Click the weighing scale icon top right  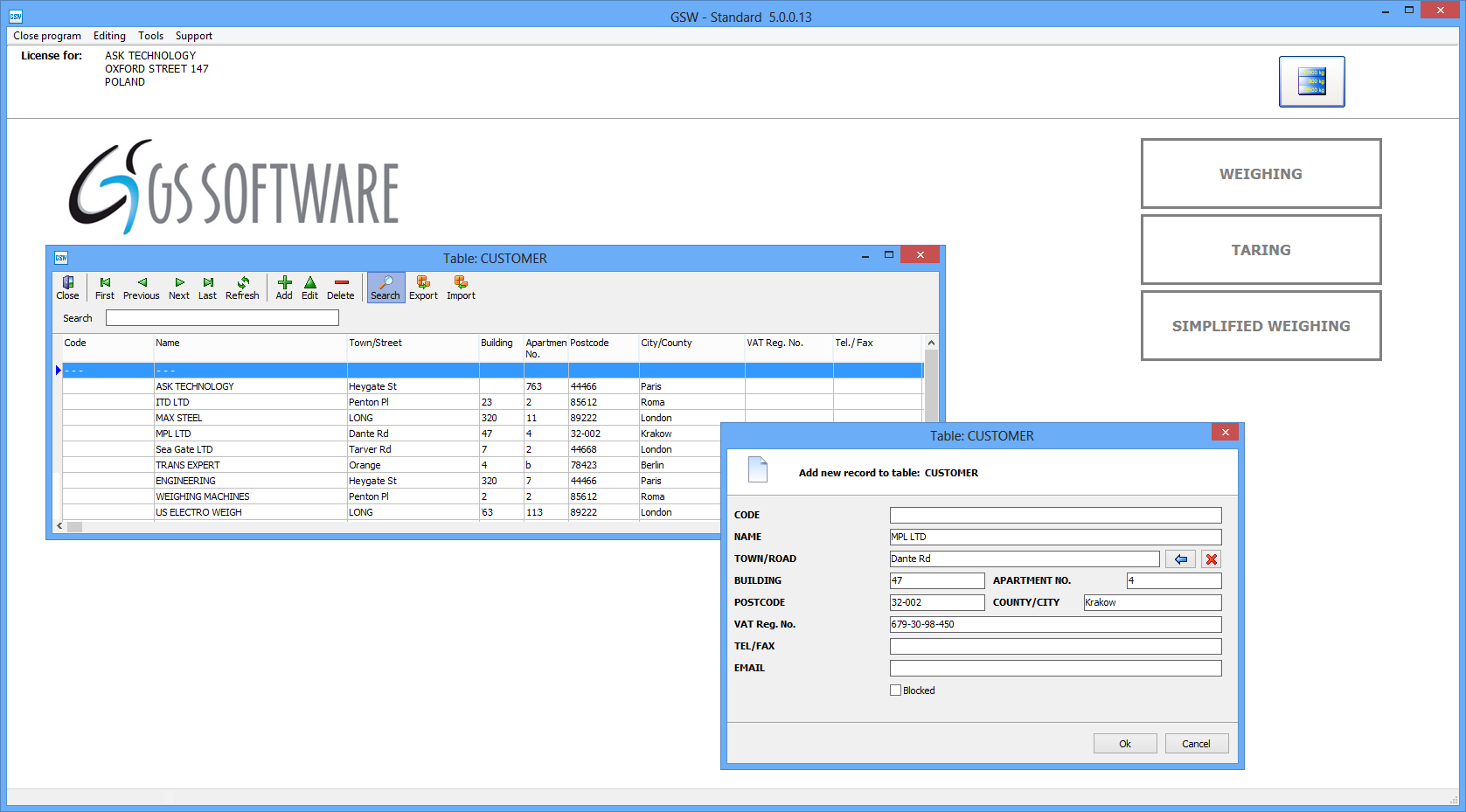[1311, 81]
